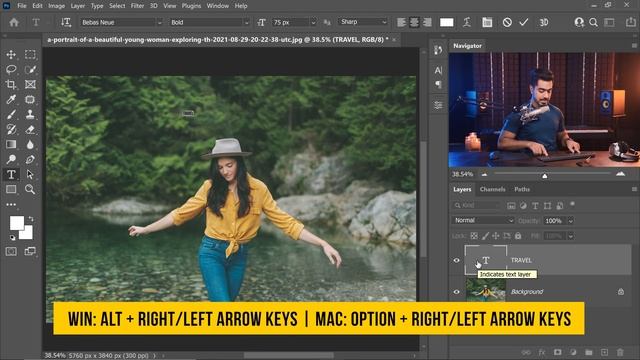640x360 pixels.
Task: Right align the text
Action: click(427, 22)
